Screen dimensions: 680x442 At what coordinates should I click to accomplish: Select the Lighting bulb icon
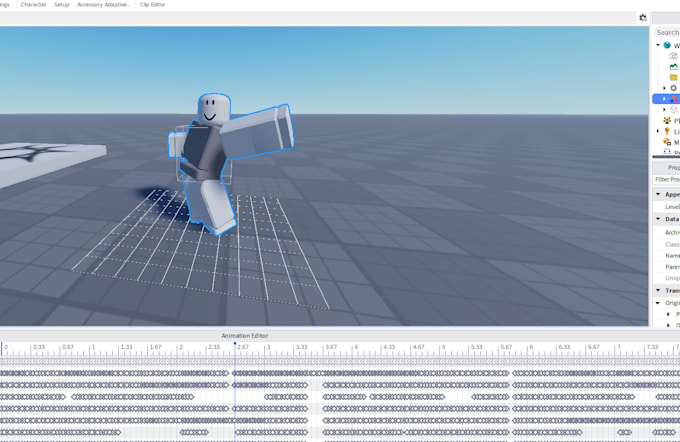667,131
